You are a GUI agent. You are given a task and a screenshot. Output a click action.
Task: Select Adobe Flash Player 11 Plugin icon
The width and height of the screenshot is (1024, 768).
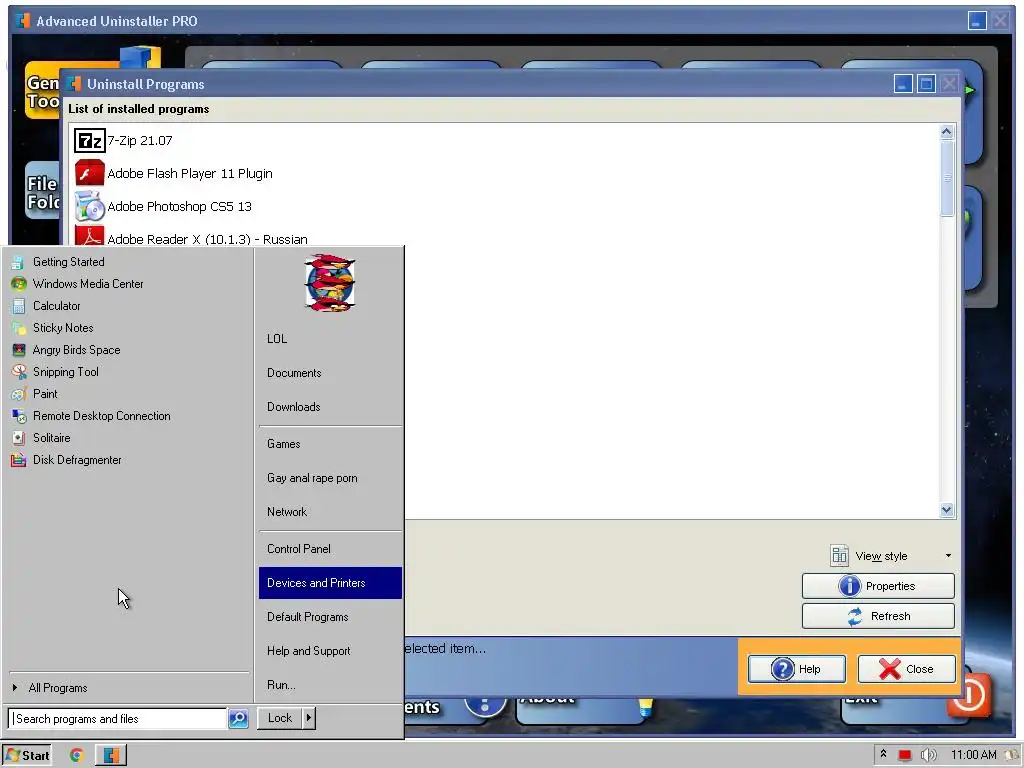click(x=89, y=173)
